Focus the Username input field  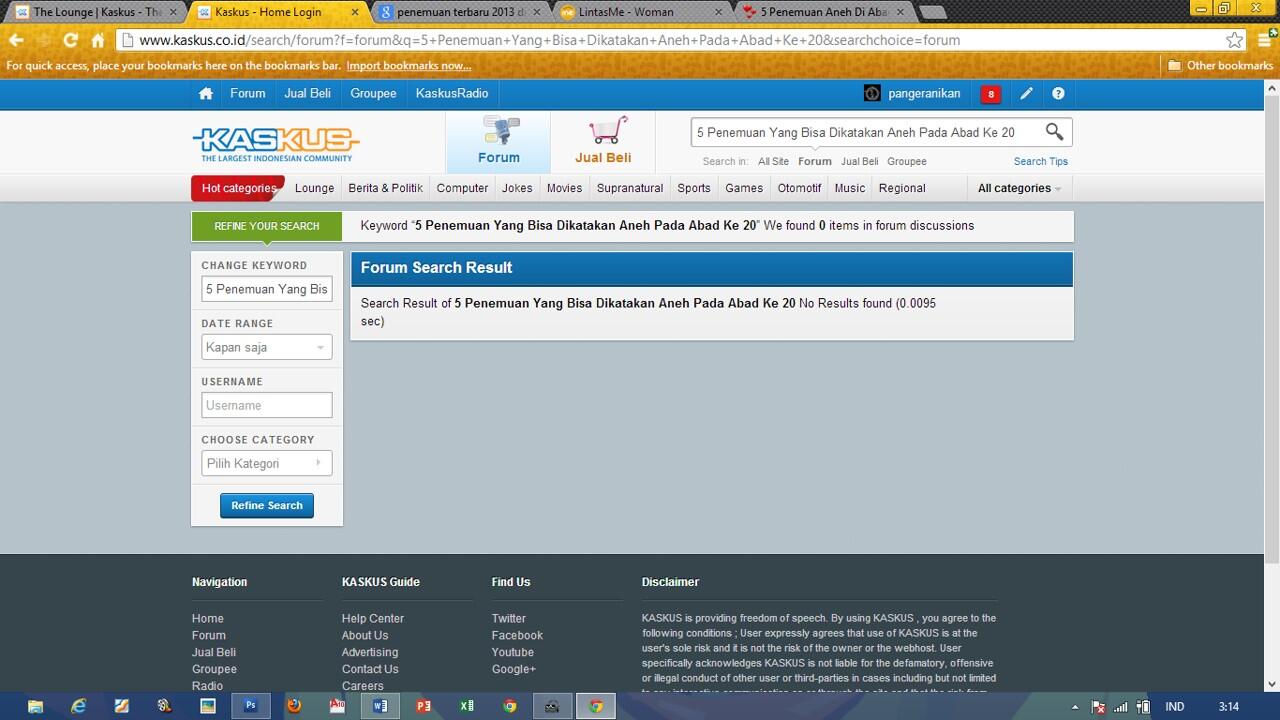(266, 405)
